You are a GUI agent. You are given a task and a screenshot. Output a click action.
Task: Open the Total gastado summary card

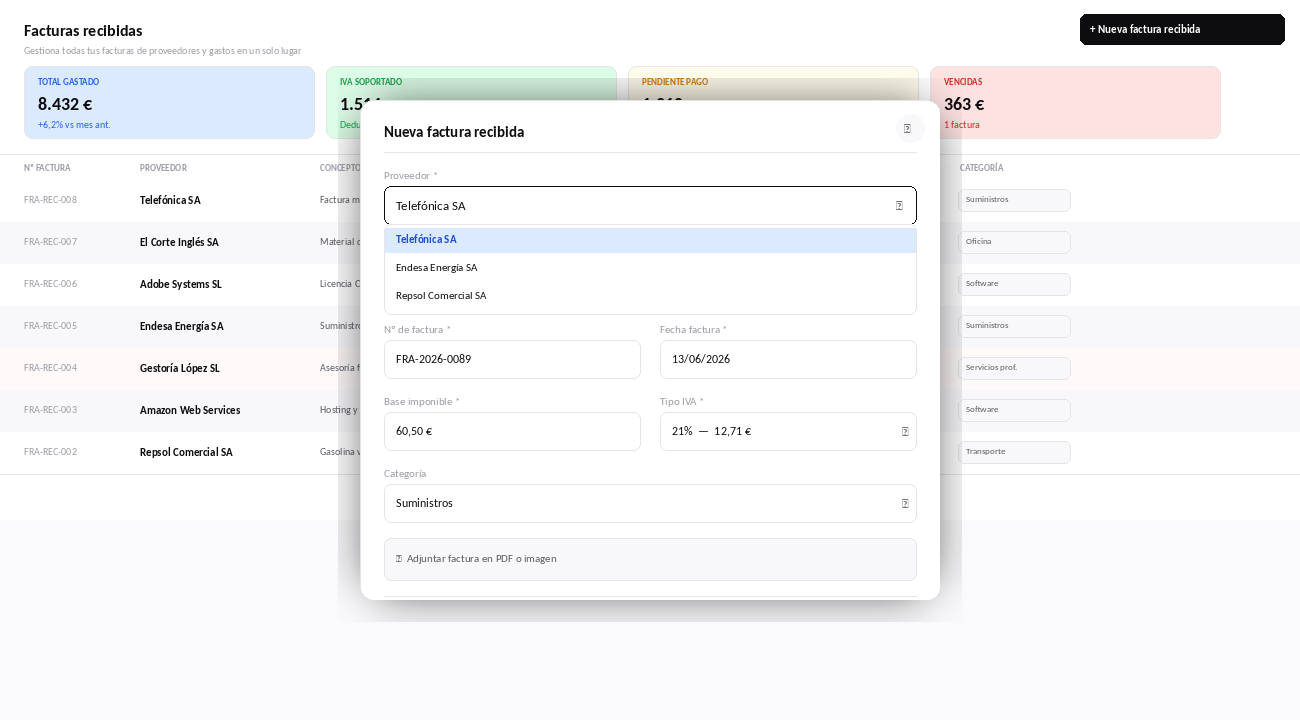[169, 103]
